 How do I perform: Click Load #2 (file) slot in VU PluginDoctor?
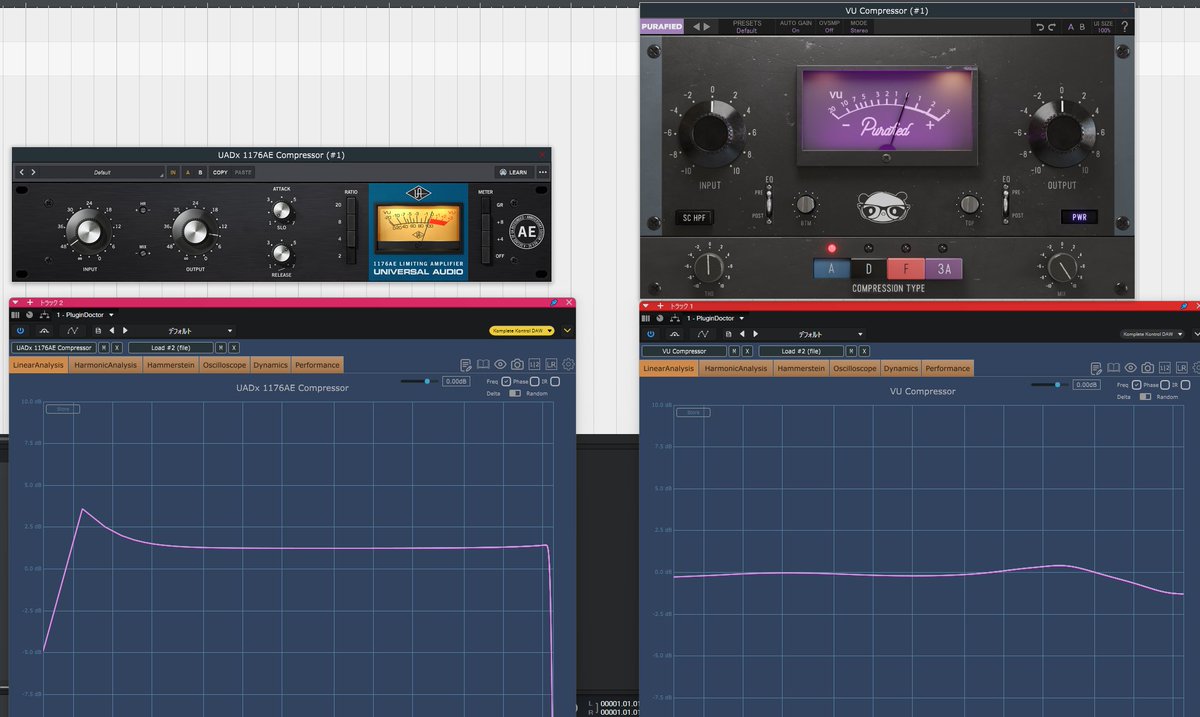(x=801, y=351)
